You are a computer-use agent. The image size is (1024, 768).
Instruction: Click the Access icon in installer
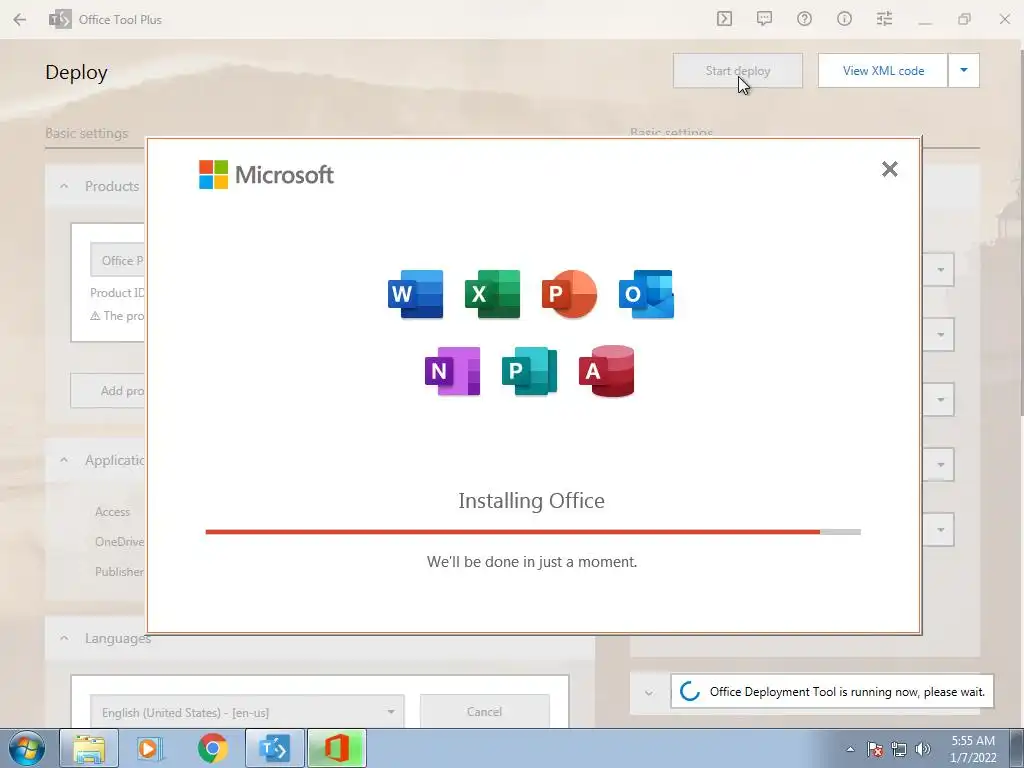pos(607,371)
